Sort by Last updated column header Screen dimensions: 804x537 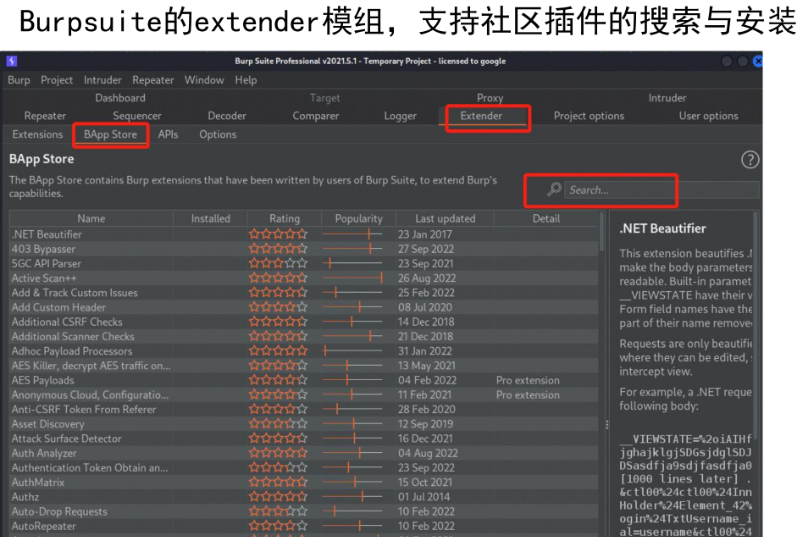tap(445, 218)
